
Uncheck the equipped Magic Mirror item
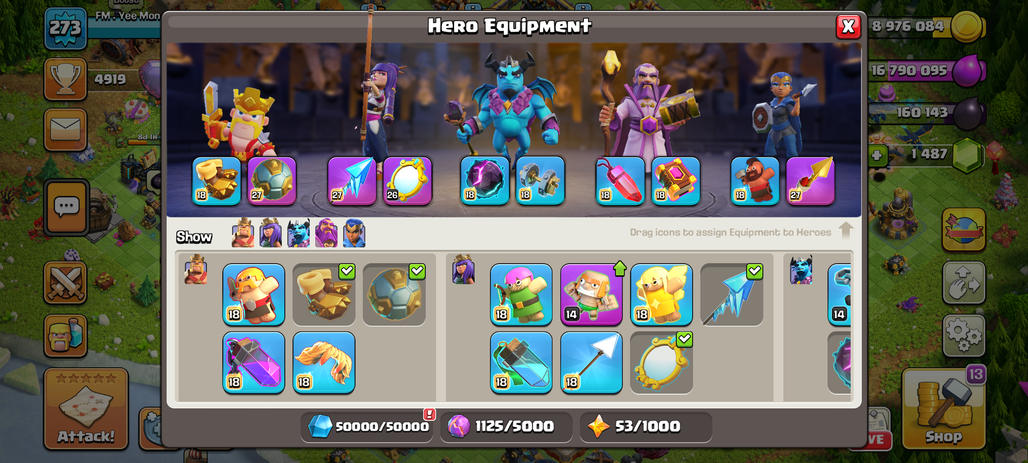pyautogui.click(x=662, y=362)
